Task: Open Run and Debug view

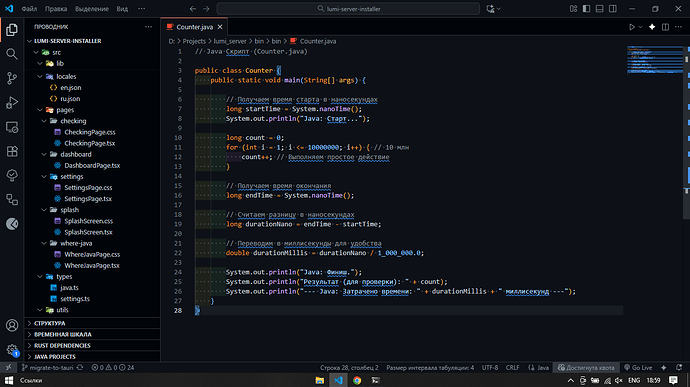Action: click(x=12, y=102)
